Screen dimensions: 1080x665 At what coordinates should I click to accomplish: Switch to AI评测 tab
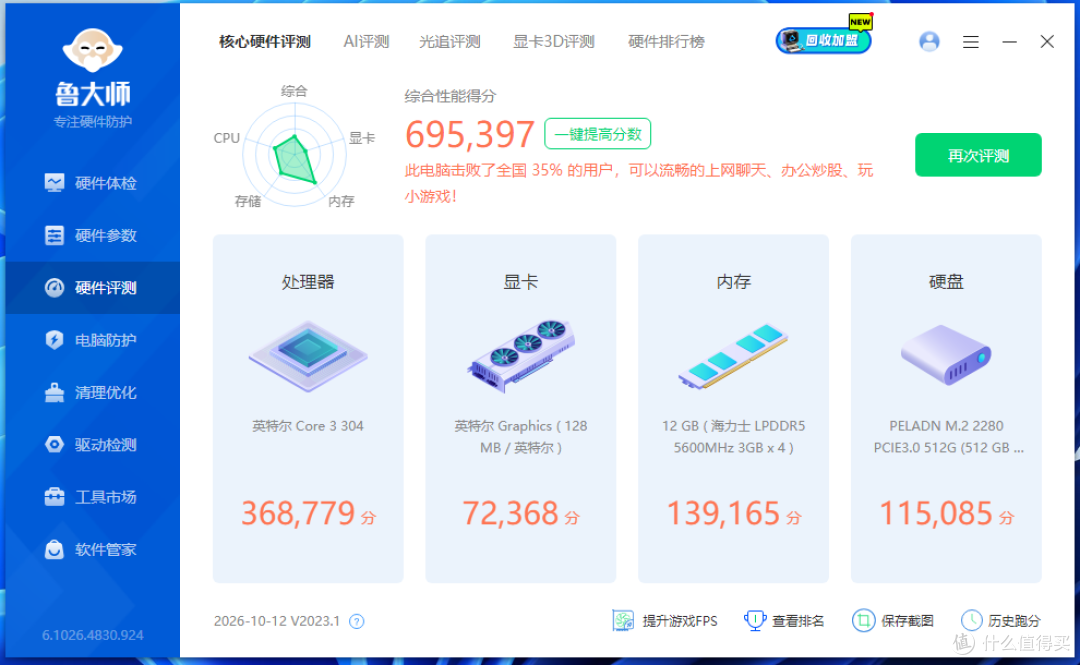click(x=366, y=42)
